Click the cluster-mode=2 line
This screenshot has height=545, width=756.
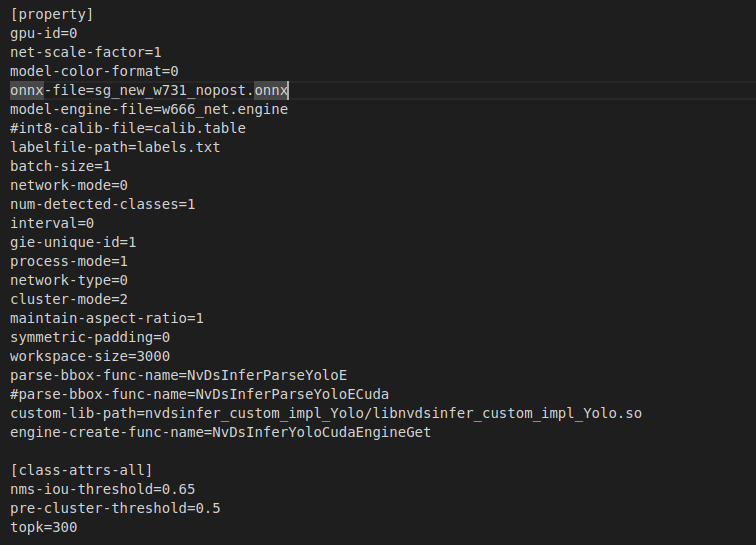point(69,299)
